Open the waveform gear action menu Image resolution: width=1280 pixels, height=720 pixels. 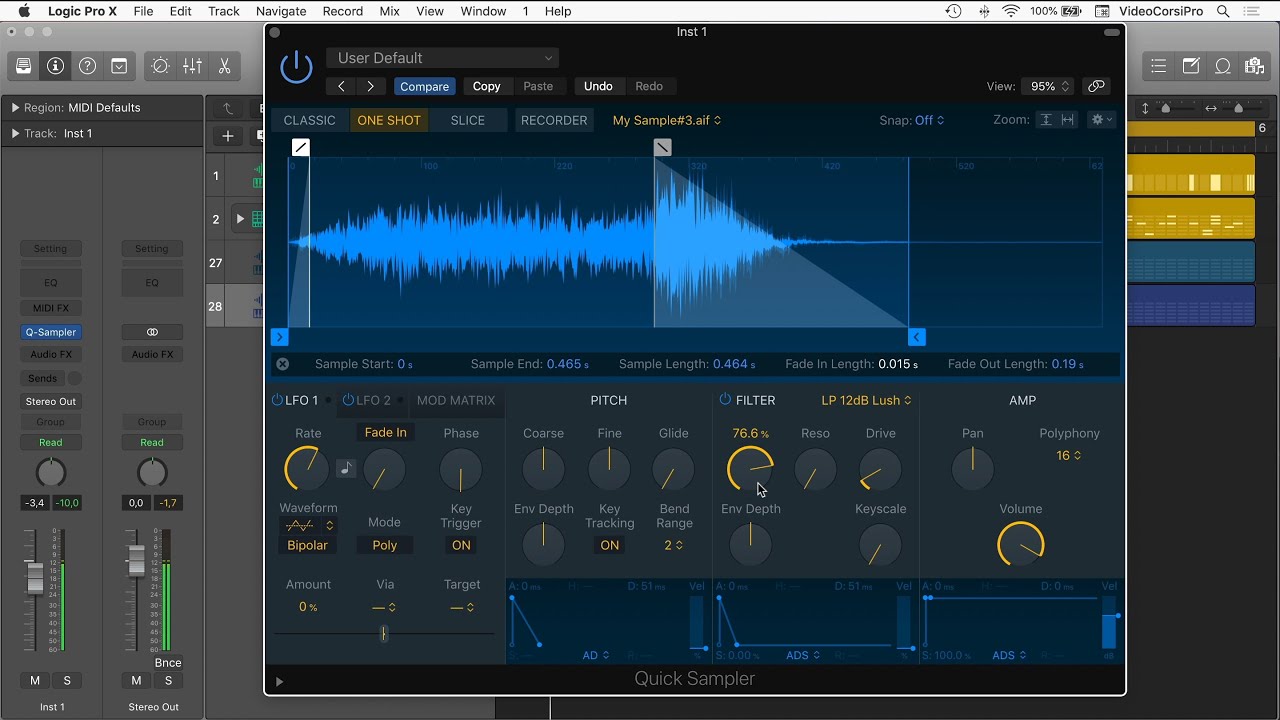1101,119
